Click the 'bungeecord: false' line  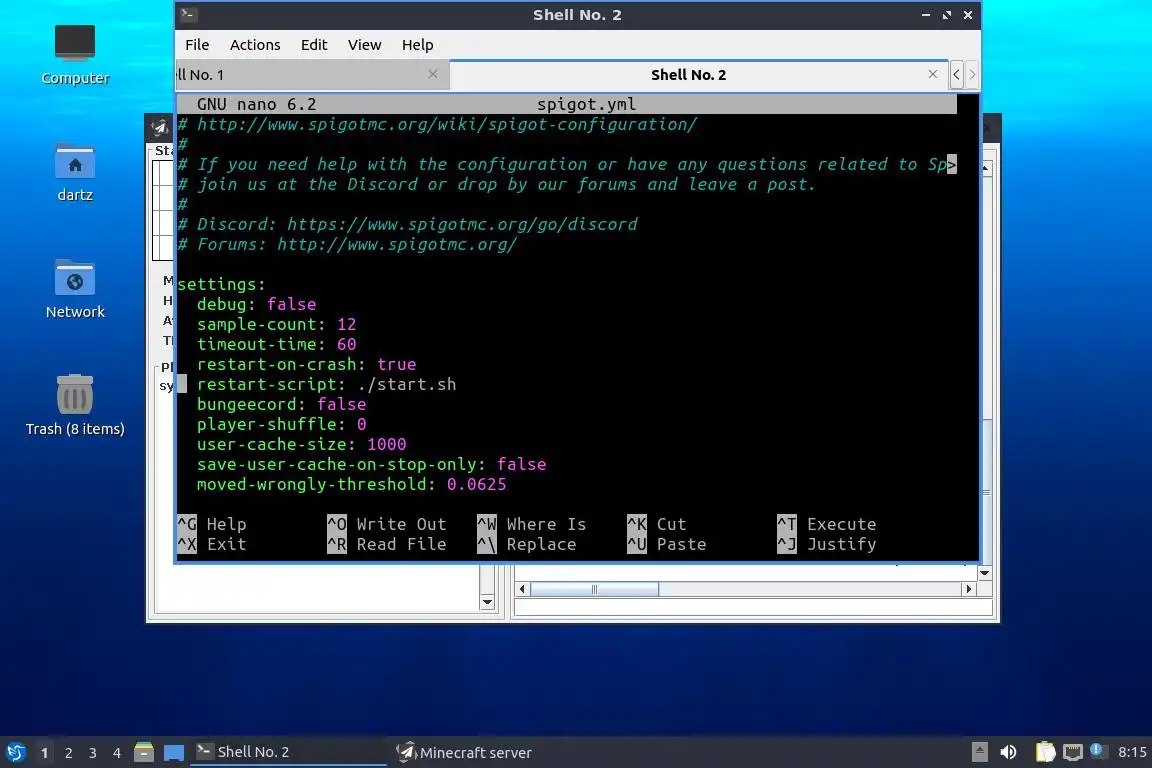[281, 404]
